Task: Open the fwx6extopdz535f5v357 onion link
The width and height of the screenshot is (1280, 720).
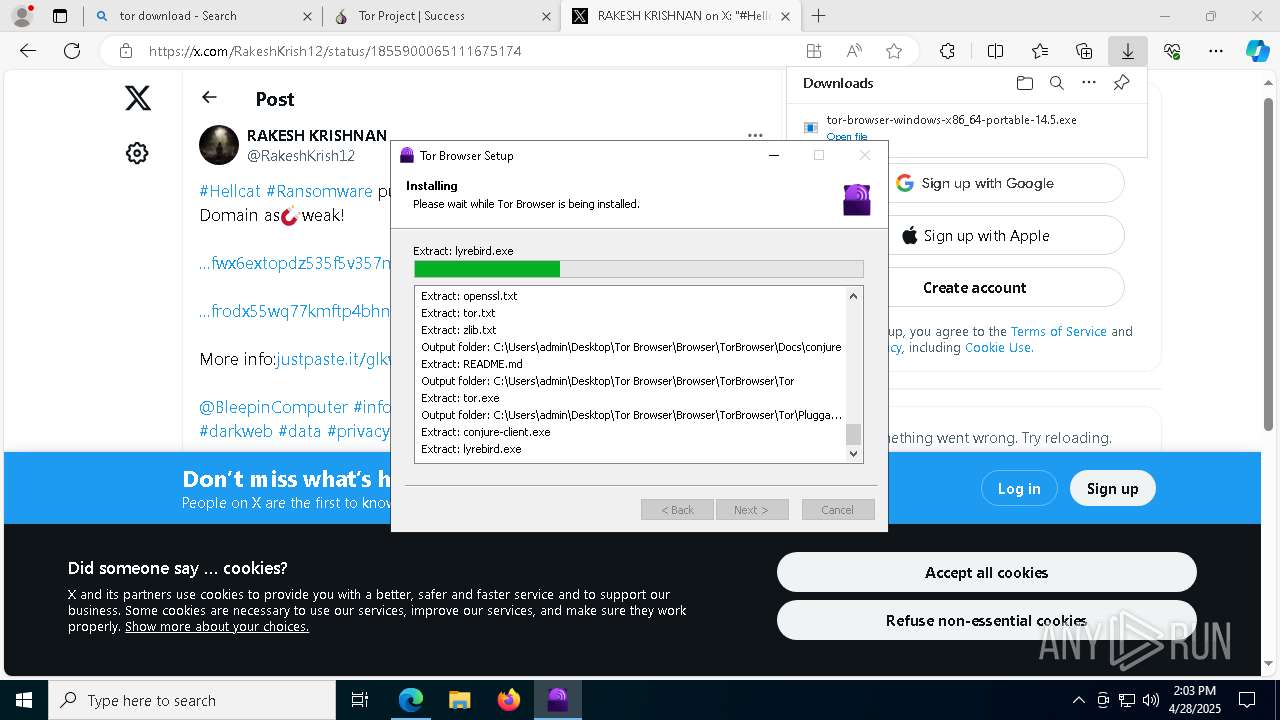Action: tap(294, 263)
